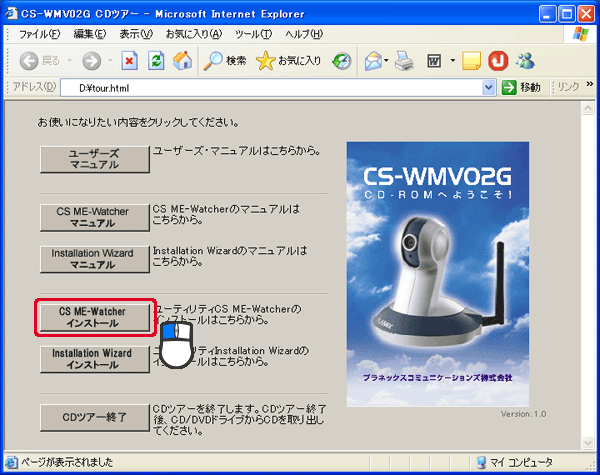
Task: Expand the Forward button history arrow
Action: (110, 60)
